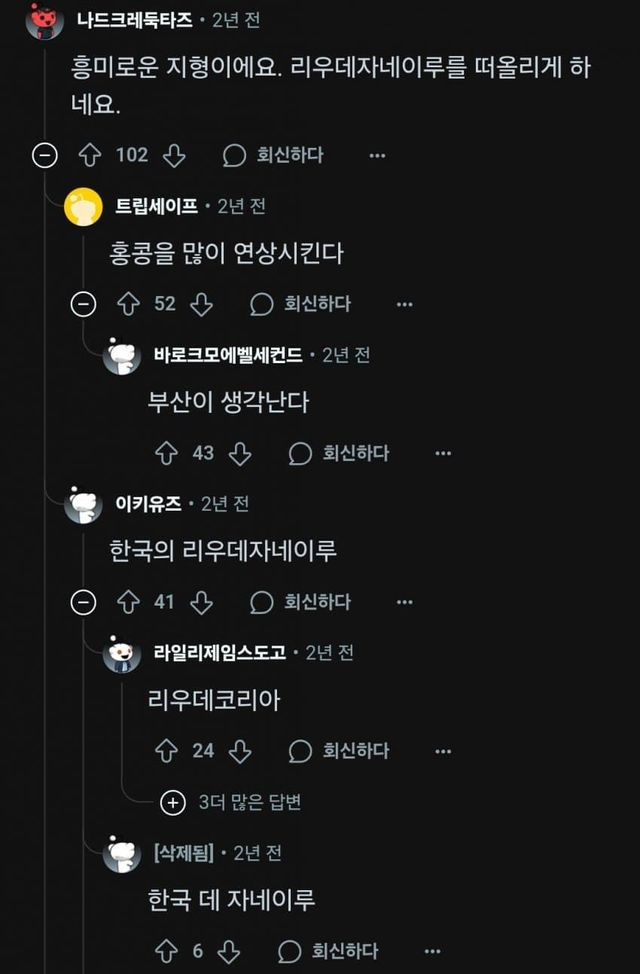Upvote the 한국 데 자네이루 comment
The image size is (640, 974).
point(166,950)
